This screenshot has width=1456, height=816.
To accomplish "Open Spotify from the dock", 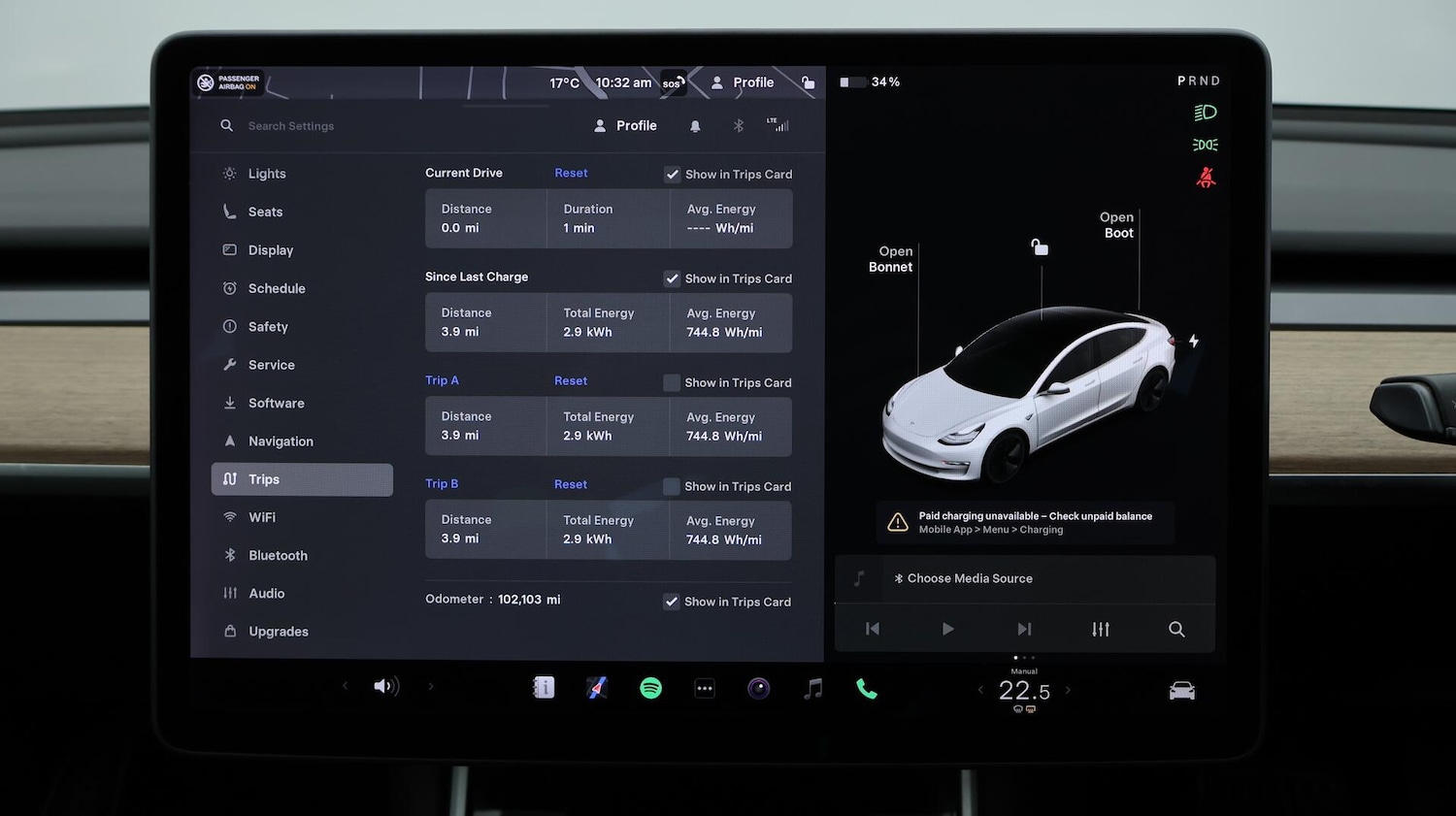I will pyautogui.click(x=651, y=688).
